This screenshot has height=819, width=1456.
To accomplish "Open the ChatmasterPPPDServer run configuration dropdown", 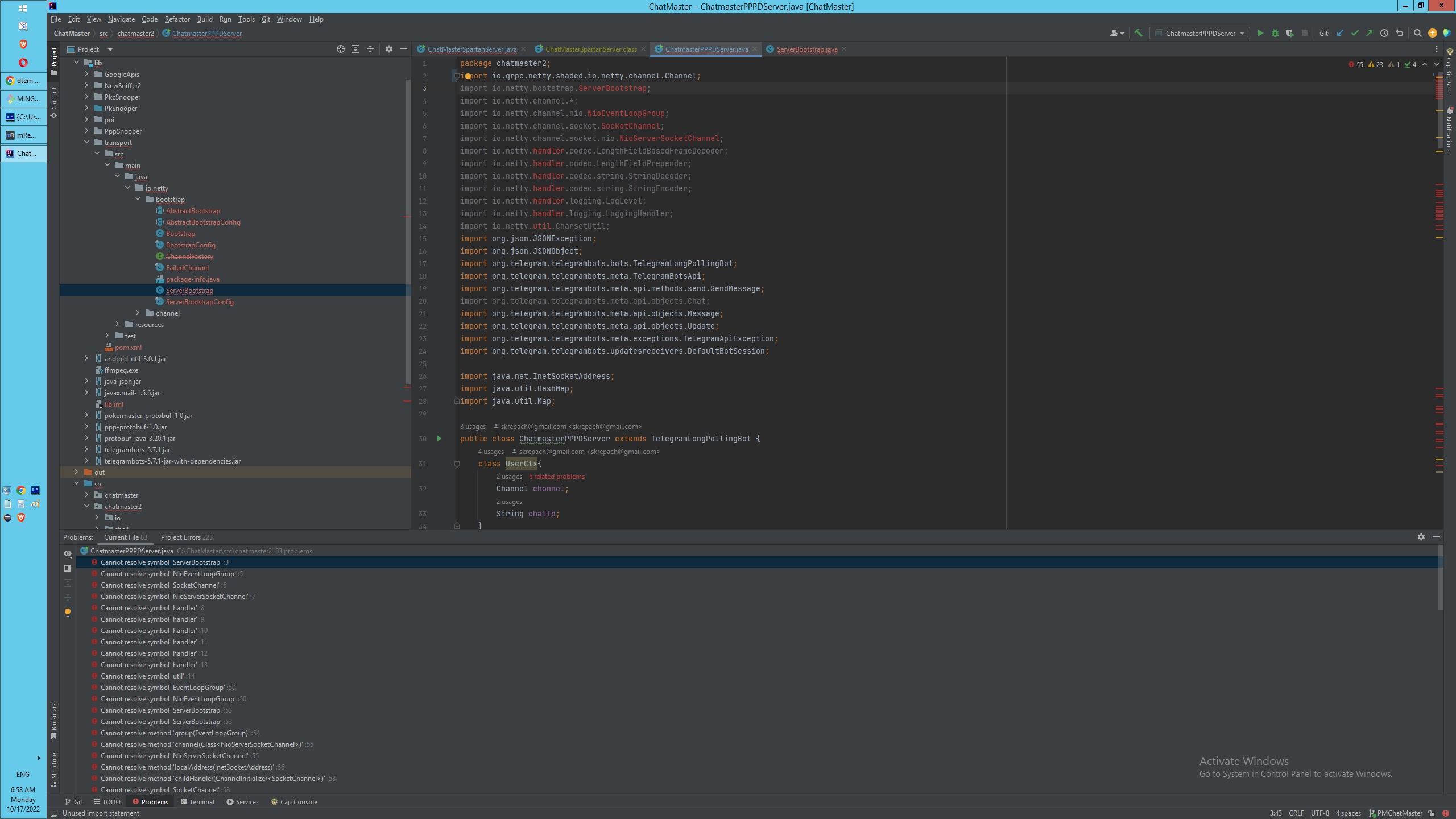I will (x=1200, y=34).
